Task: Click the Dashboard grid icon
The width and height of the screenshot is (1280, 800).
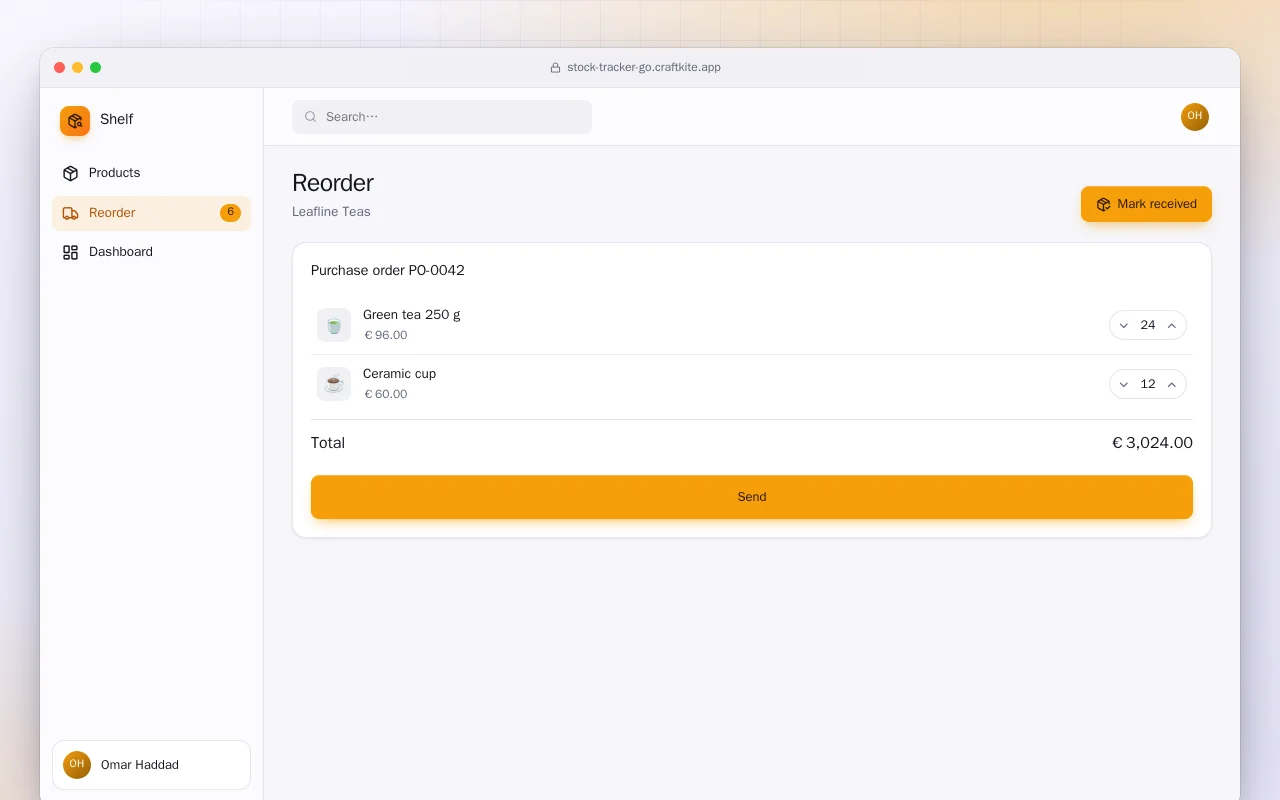Action: point(70,252)
